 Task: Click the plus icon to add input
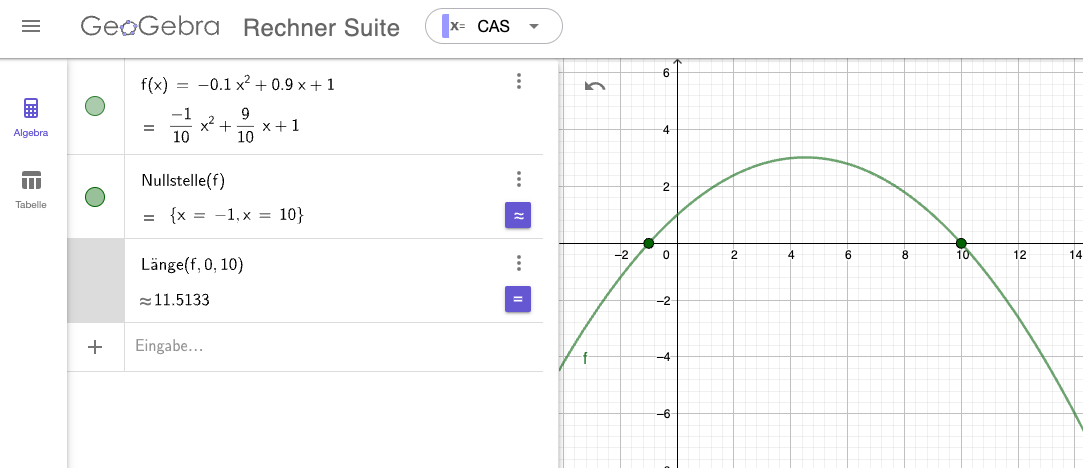(x=95, y=347)
